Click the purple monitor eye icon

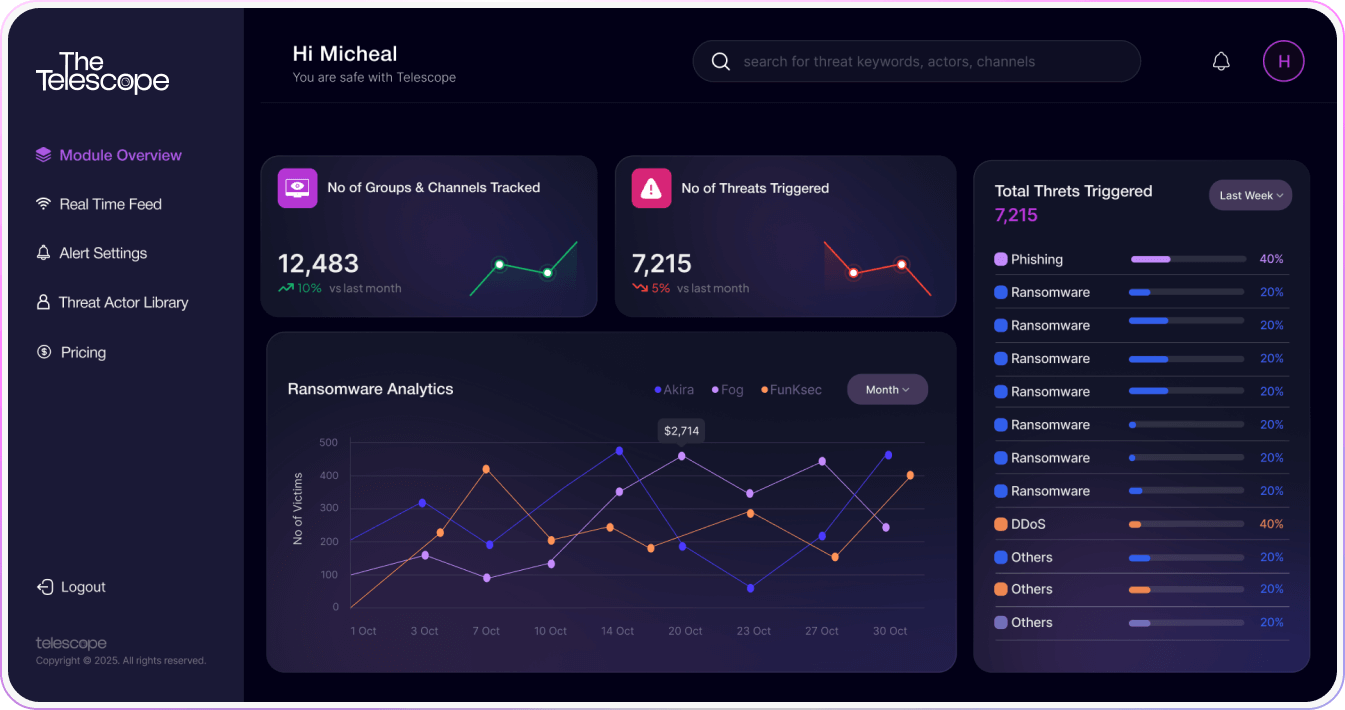click(297, 188)
